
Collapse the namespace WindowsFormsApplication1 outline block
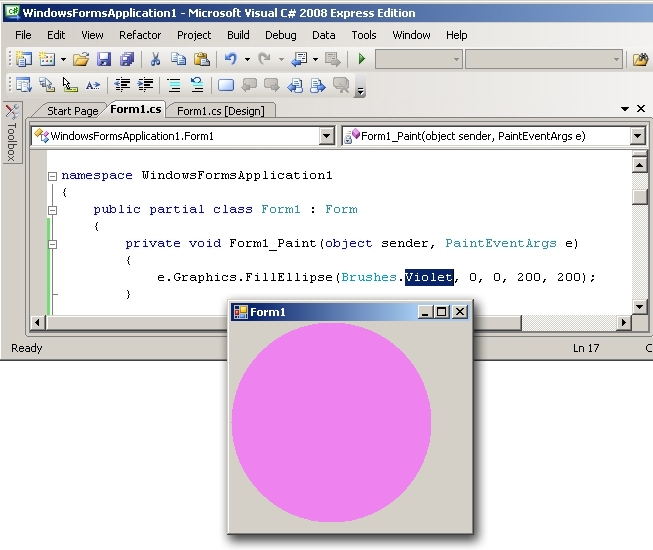click(x=52, y=176)
